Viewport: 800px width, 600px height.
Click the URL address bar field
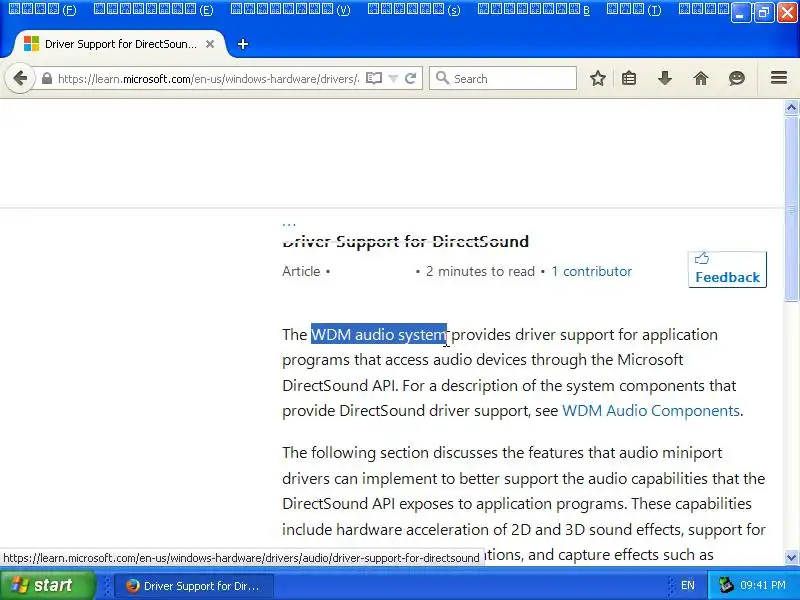click(x=208, y=79)
